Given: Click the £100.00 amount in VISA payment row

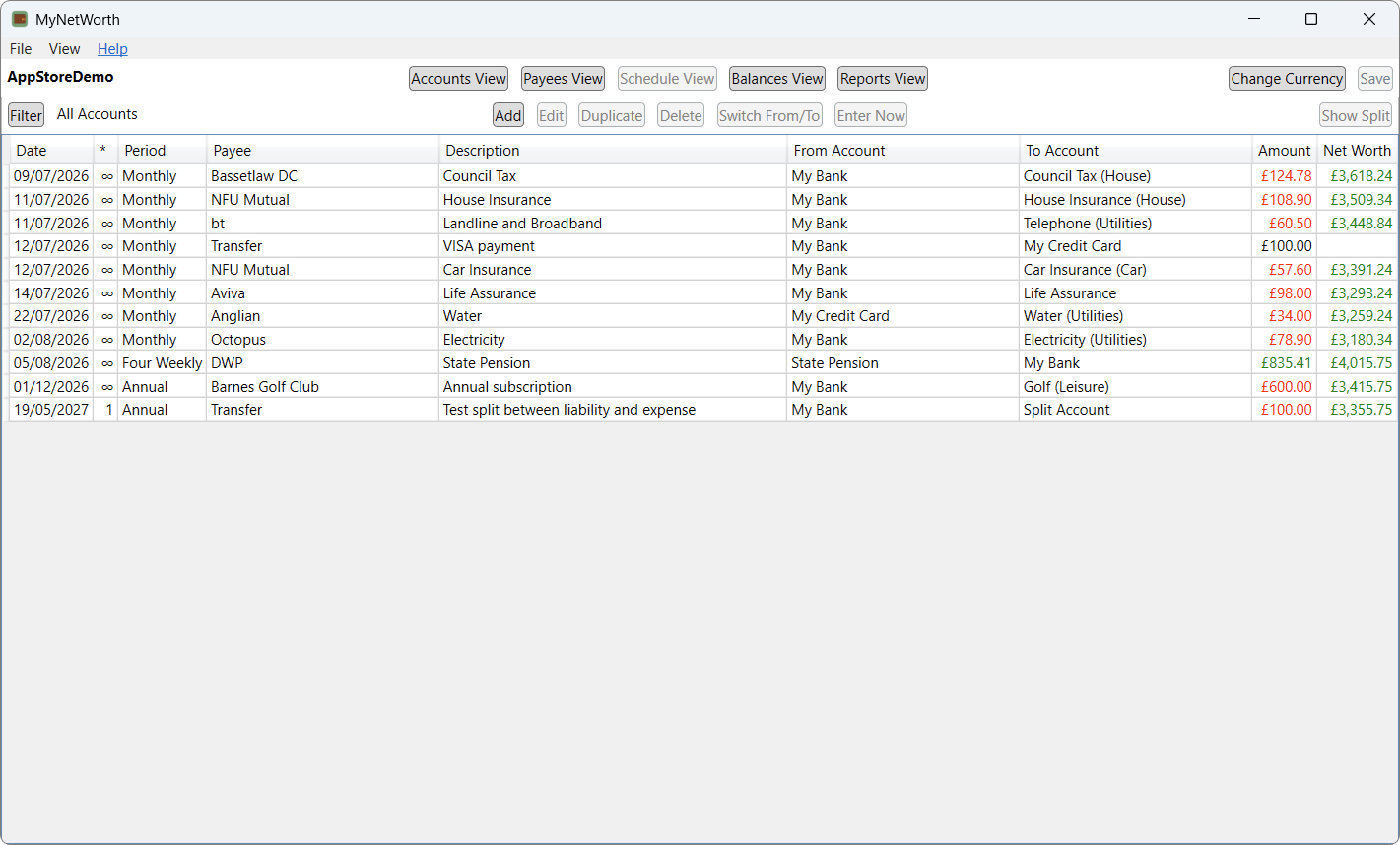Looking at the screenshot, I should [x=1284, y=246].
